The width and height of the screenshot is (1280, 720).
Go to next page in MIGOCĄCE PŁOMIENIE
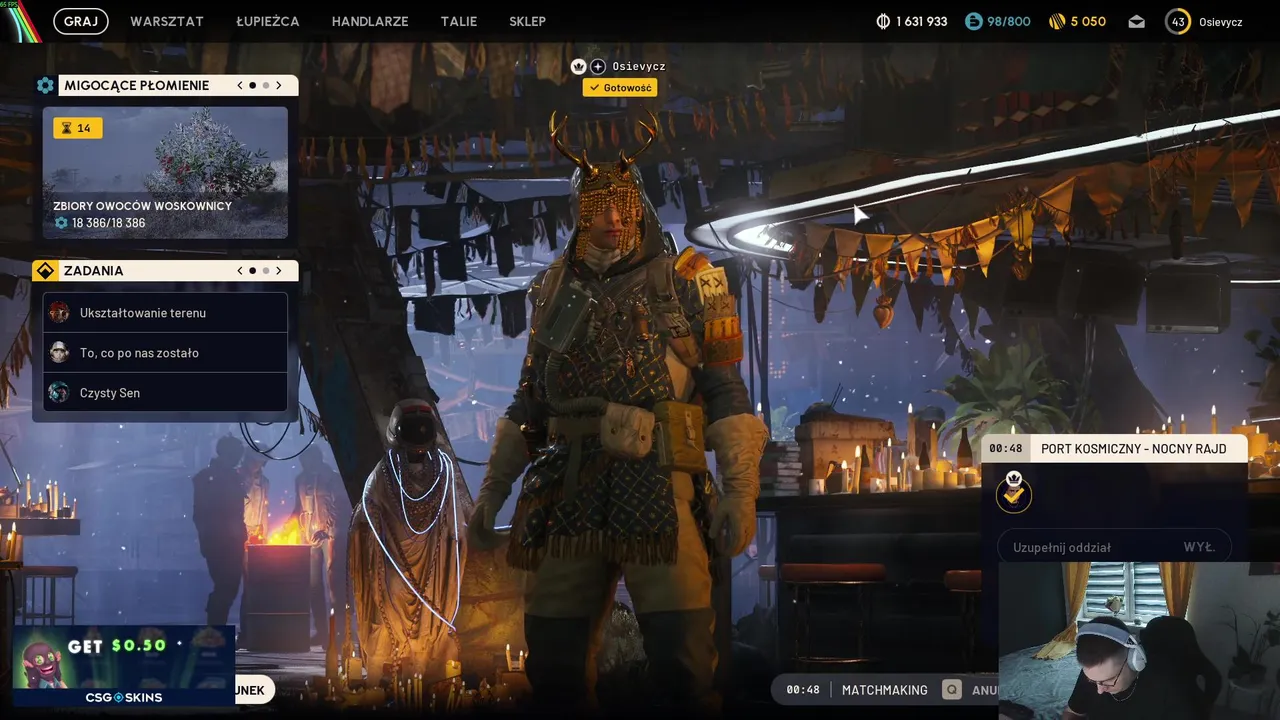(x=279, y=85)
